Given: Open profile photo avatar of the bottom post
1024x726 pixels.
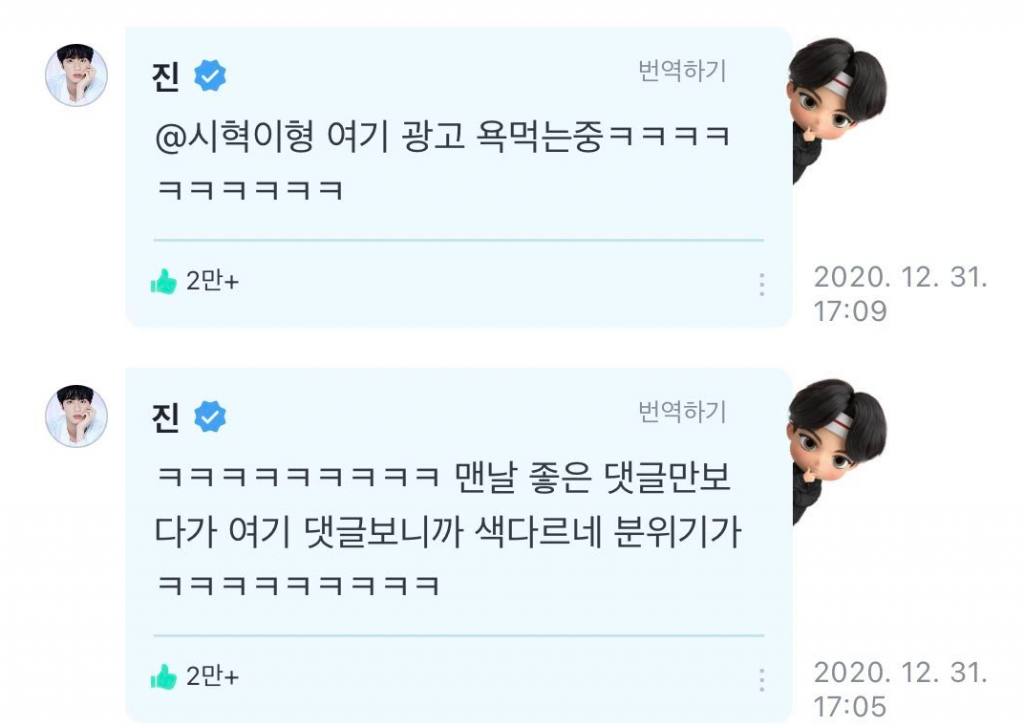Looking at the screenshot, I should [76, 416].
